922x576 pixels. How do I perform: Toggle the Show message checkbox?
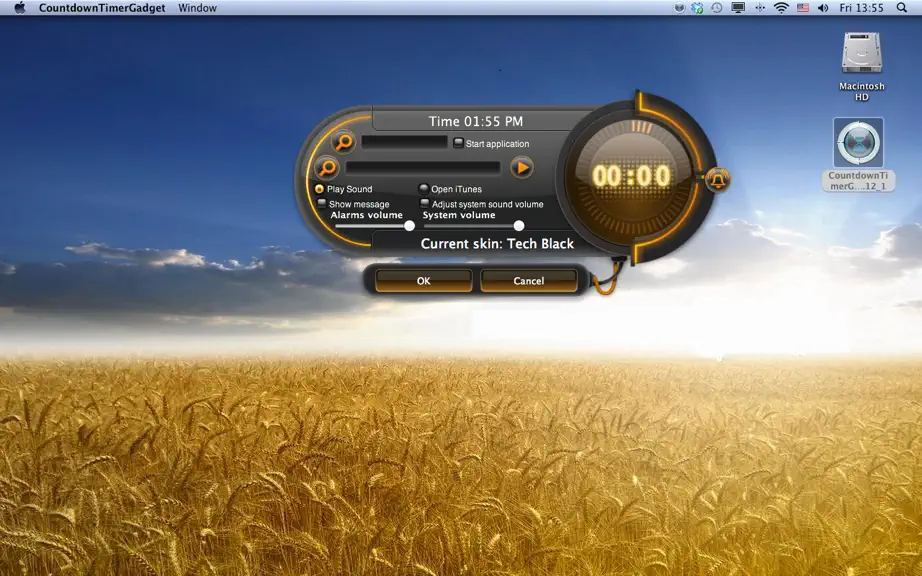click(322, 203)
